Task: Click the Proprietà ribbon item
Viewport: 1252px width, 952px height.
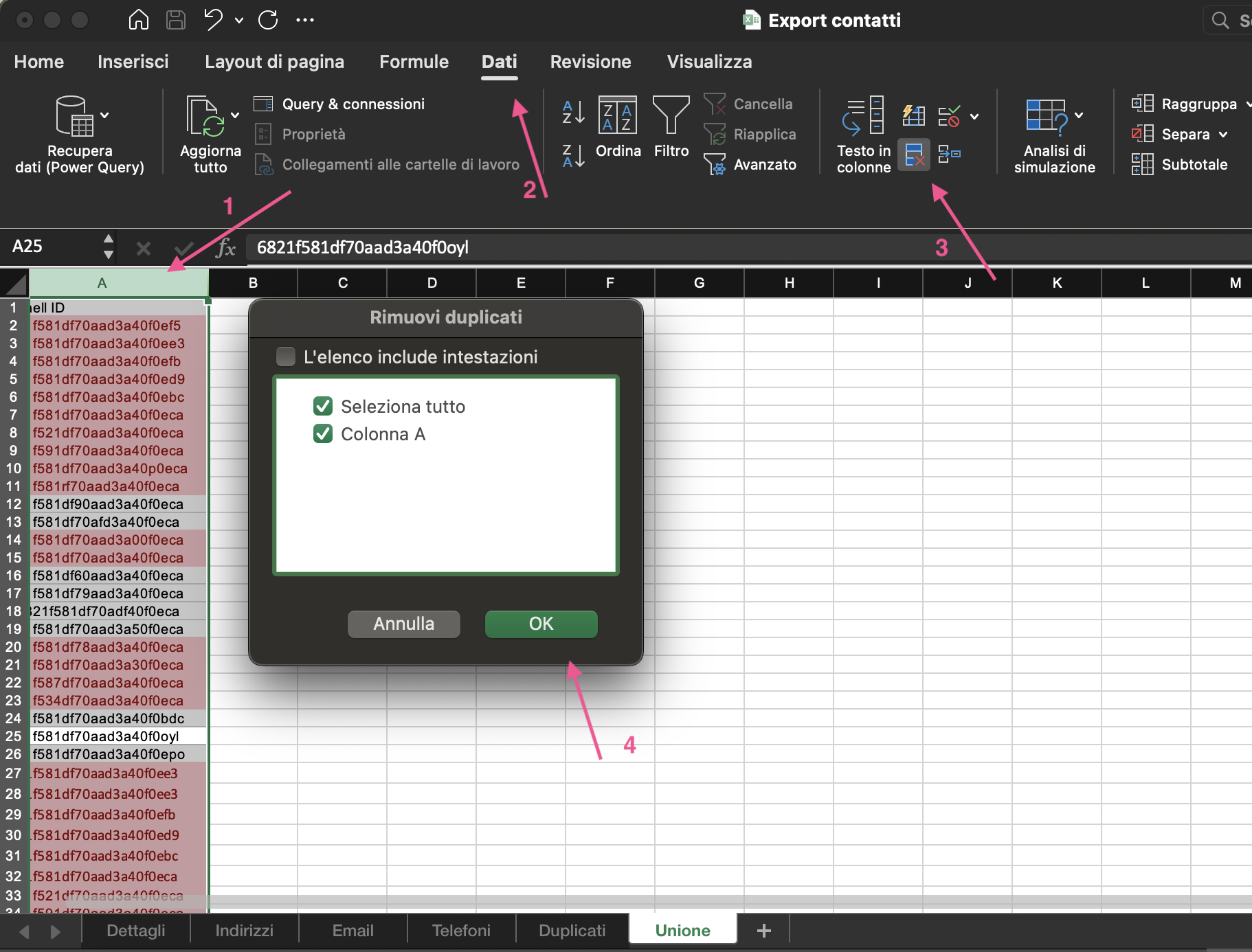Action: coord(300,134)
